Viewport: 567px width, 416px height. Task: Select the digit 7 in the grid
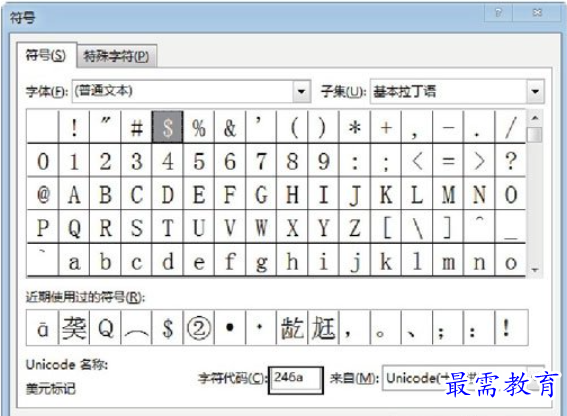click(x=261, y=161)
